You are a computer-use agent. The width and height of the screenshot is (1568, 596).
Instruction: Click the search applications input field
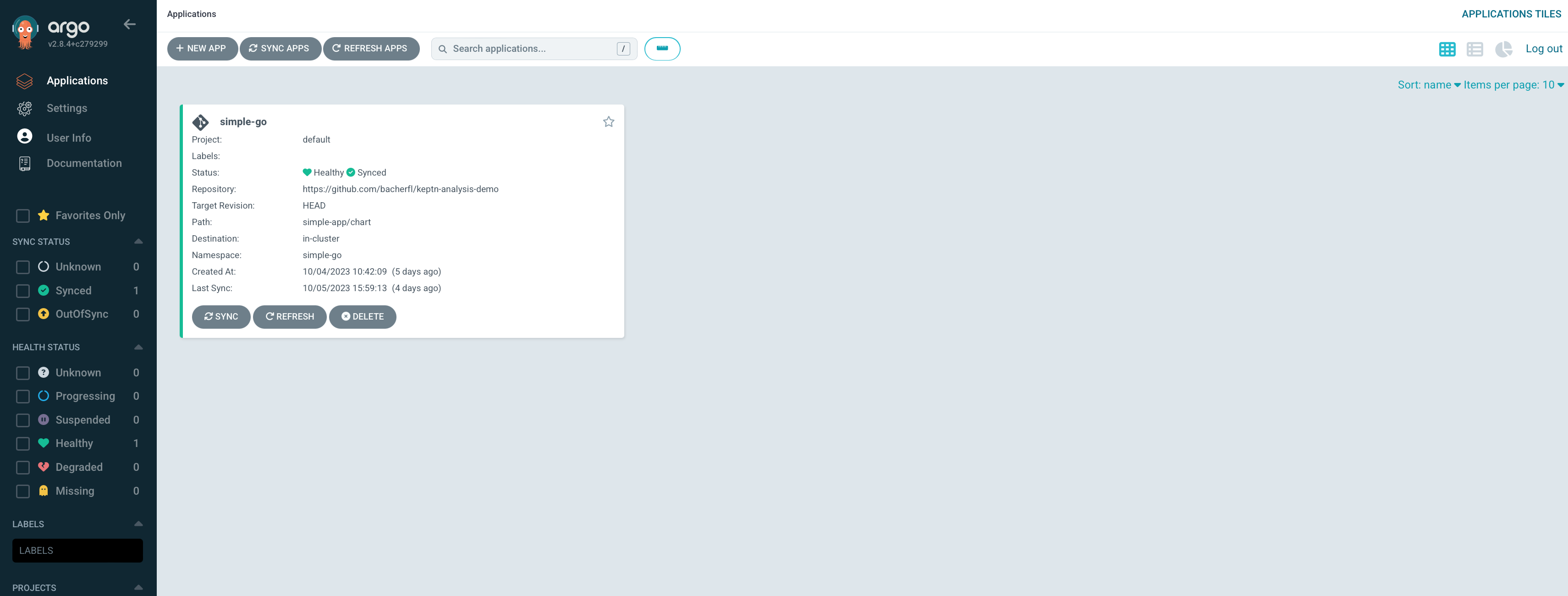coord(533,48)
